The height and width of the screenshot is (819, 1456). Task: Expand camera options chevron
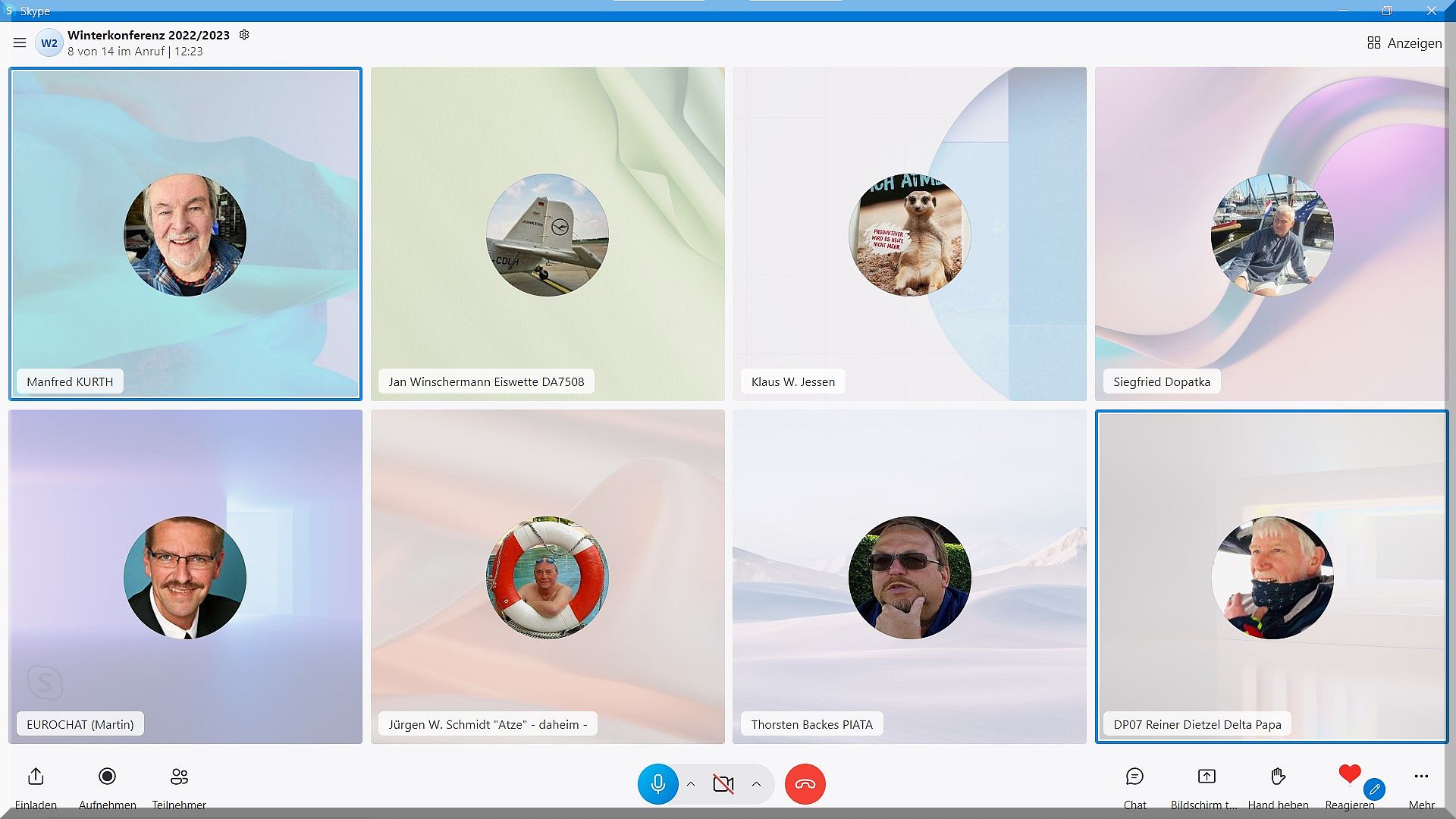(756, 784)
